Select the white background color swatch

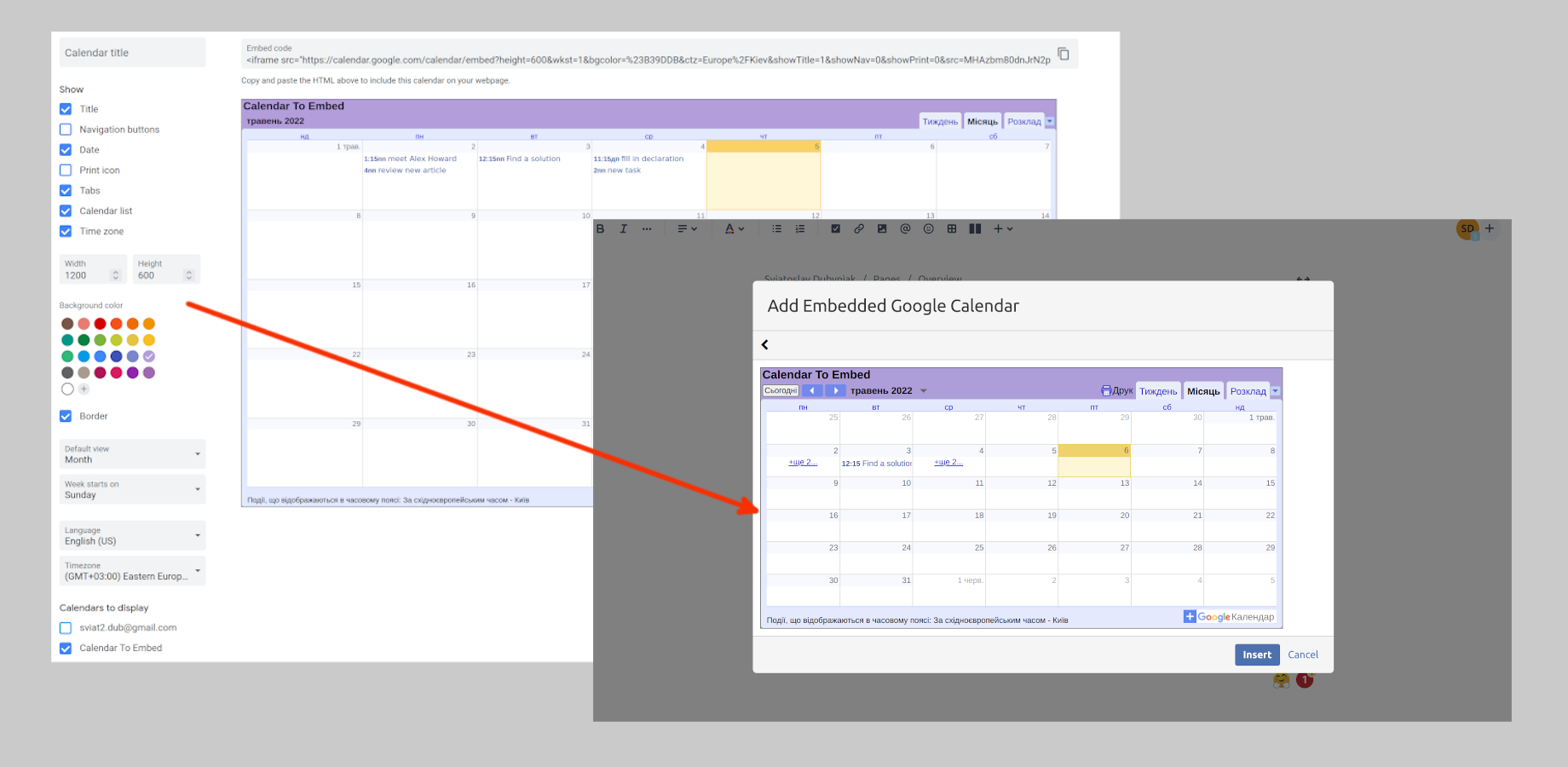(x=67, y=389)
